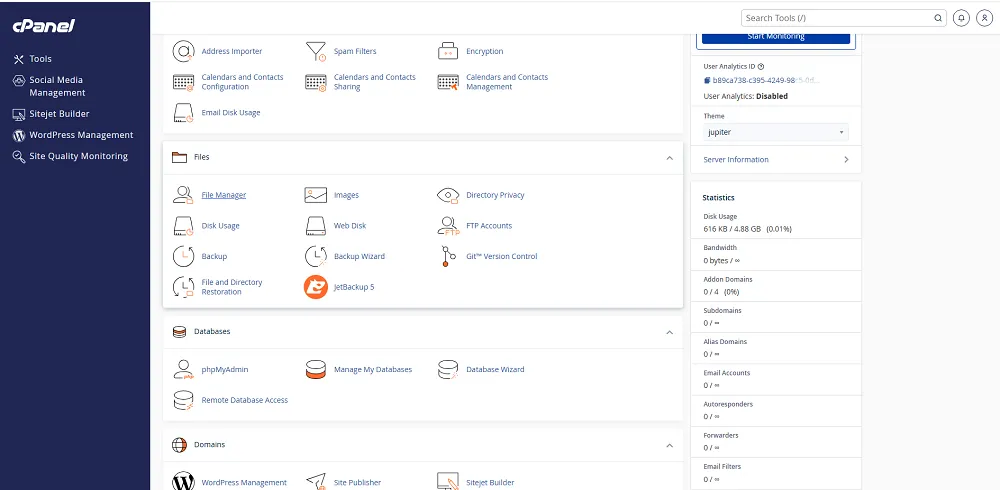Click the Files section header title

[x=202, y=157]
